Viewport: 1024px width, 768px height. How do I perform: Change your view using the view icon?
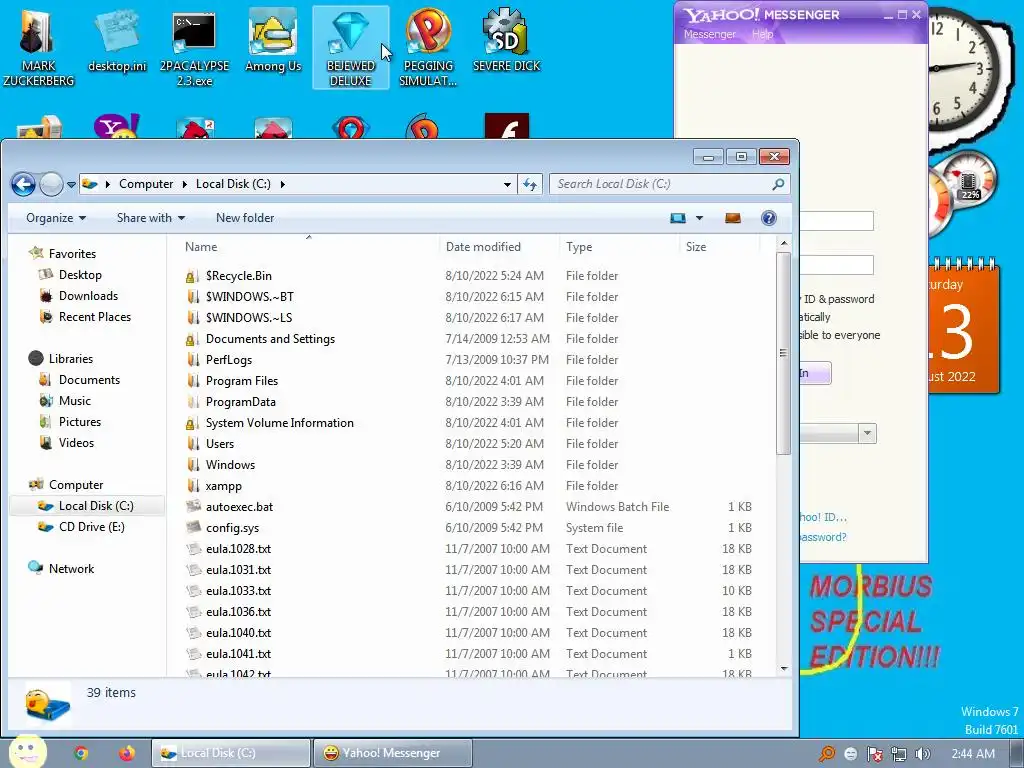678,218
